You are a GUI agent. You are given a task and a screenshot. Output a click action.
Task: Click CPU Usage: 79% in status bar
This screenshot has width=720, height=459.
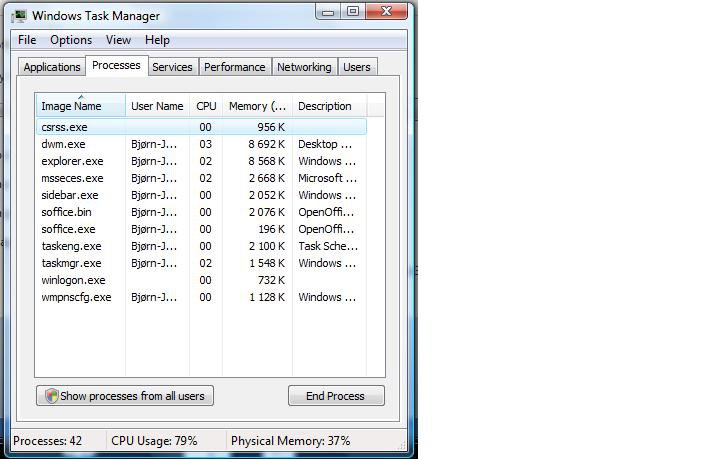(154, 441)
